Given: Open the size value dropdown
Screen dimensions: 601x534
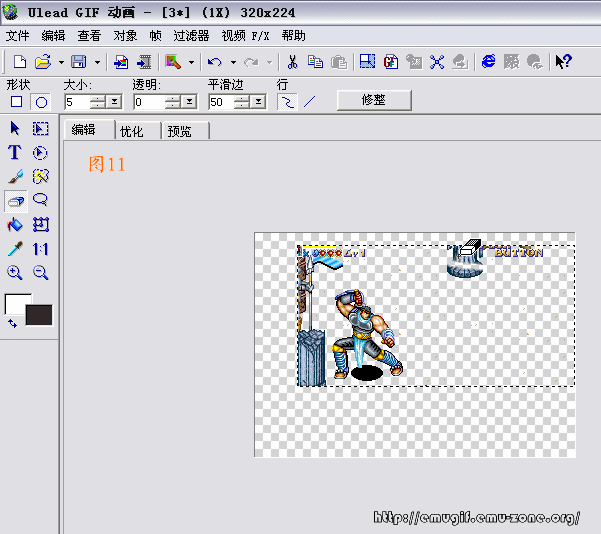Looking at the screenshot, I should tap(114, 102).
